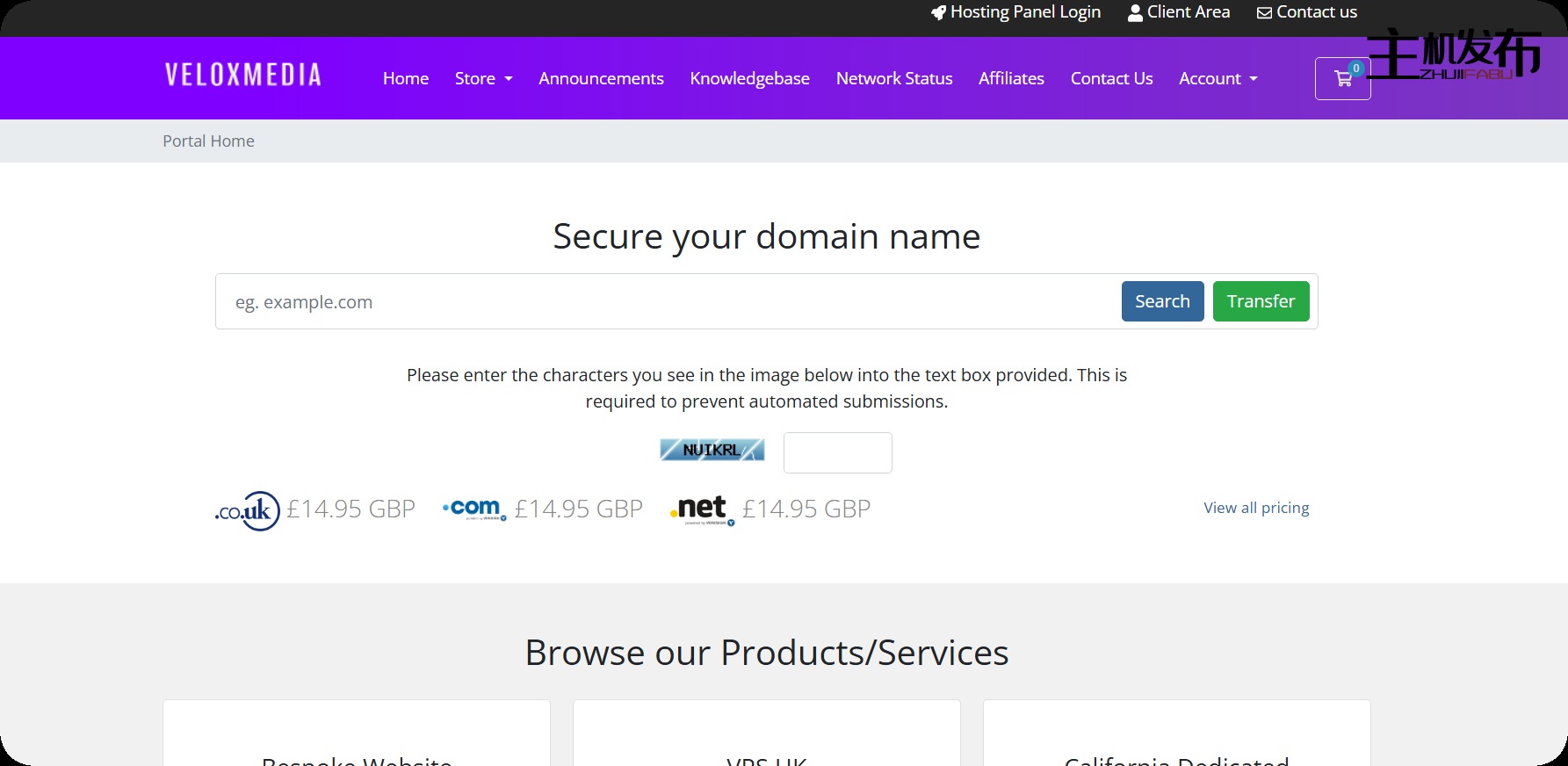Click the .co.uk domain logo

tap(247, 510)
